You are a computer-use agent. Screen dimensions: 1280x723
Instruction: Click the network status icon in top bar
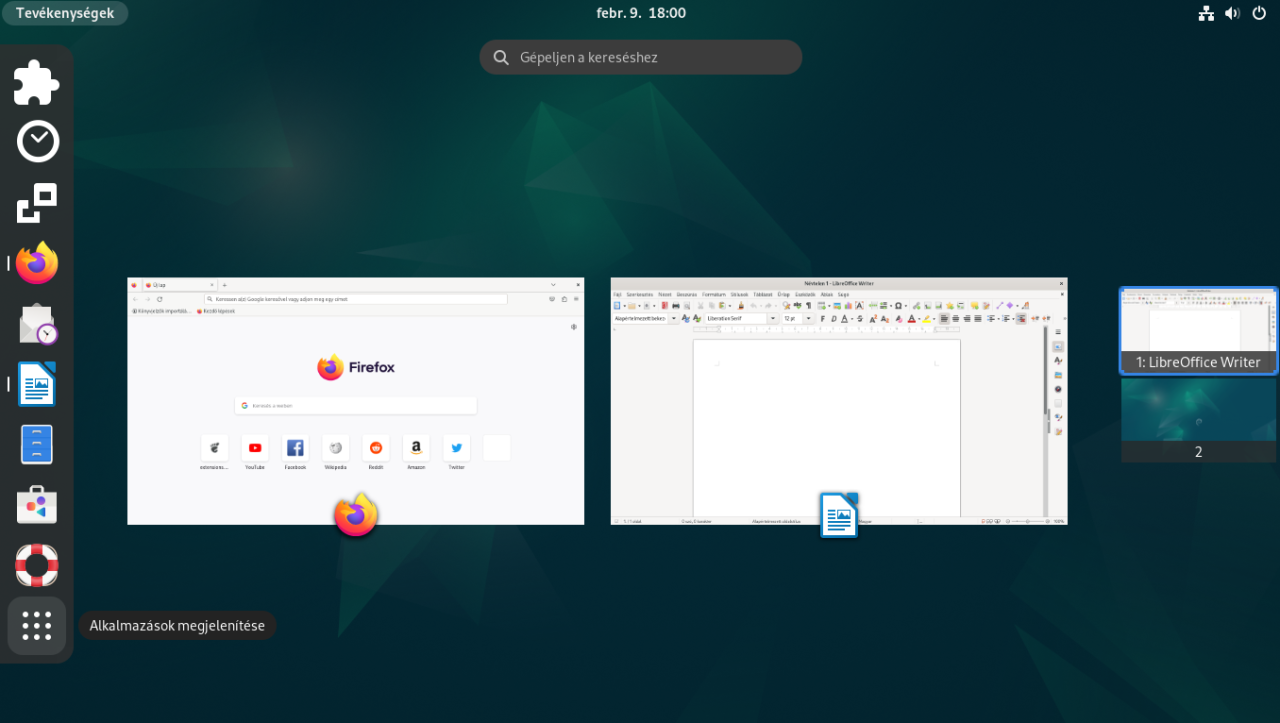(1206, 13)
